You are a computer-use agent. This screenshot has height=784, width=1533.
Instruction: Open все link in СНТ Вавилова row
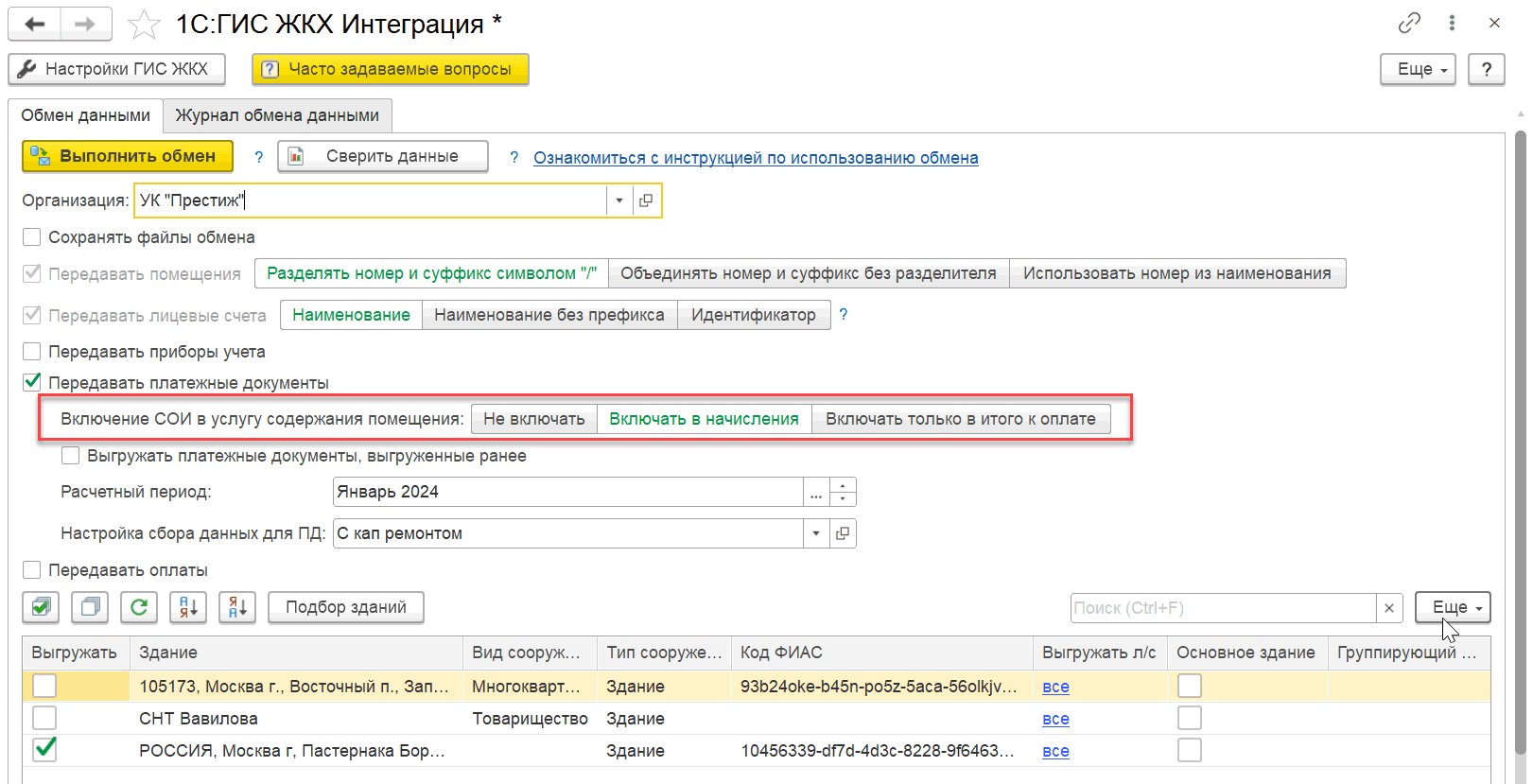click(x=1055, y=719)
